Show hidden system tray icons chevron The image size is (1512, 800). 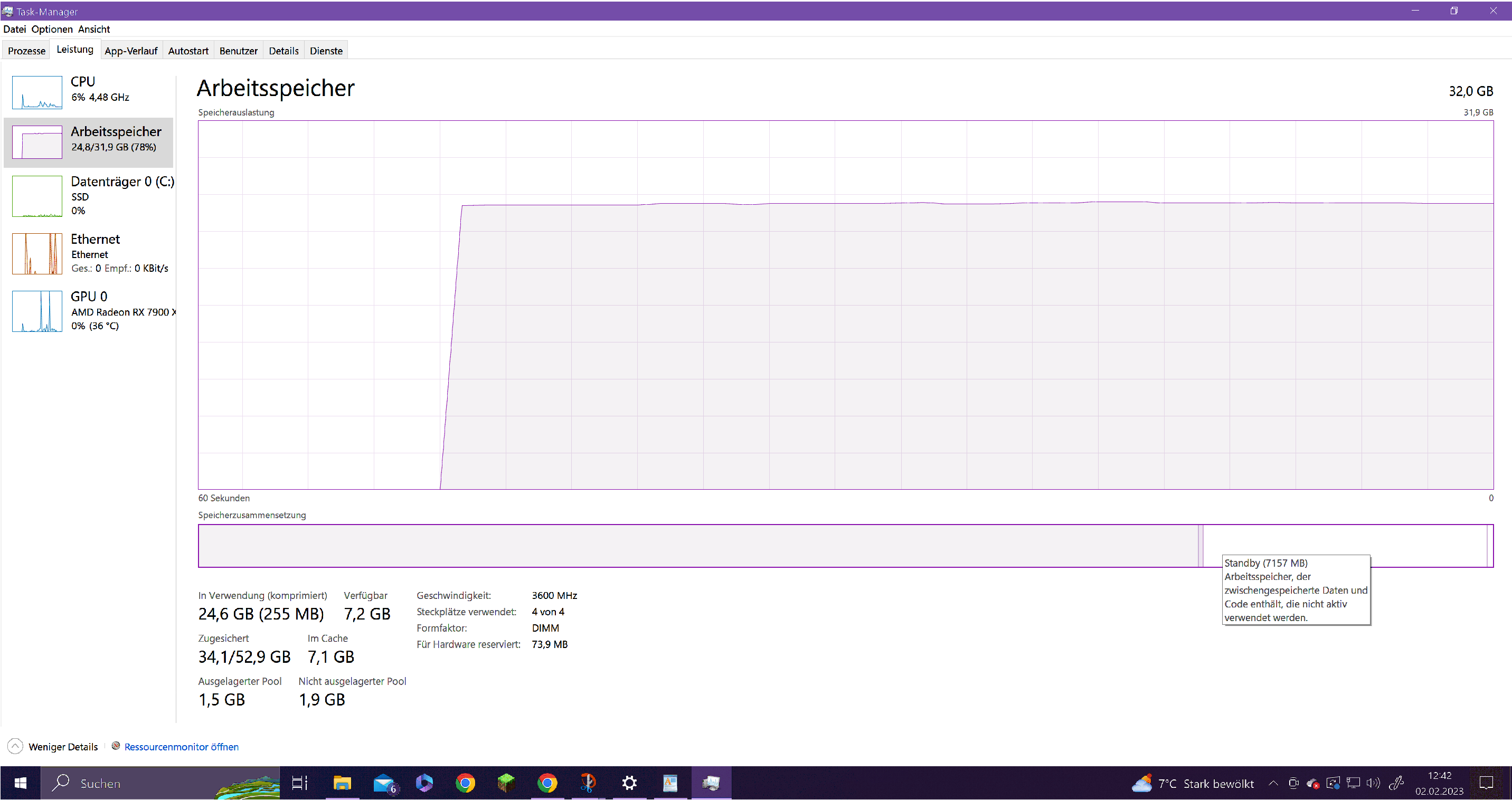1273,783
